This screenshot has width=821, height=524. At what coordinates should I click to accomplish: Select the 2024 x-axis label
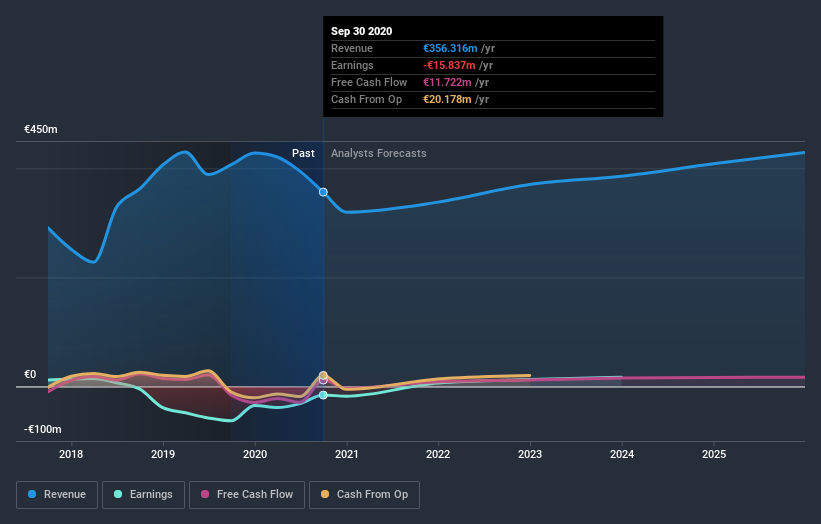click(622, 454)
